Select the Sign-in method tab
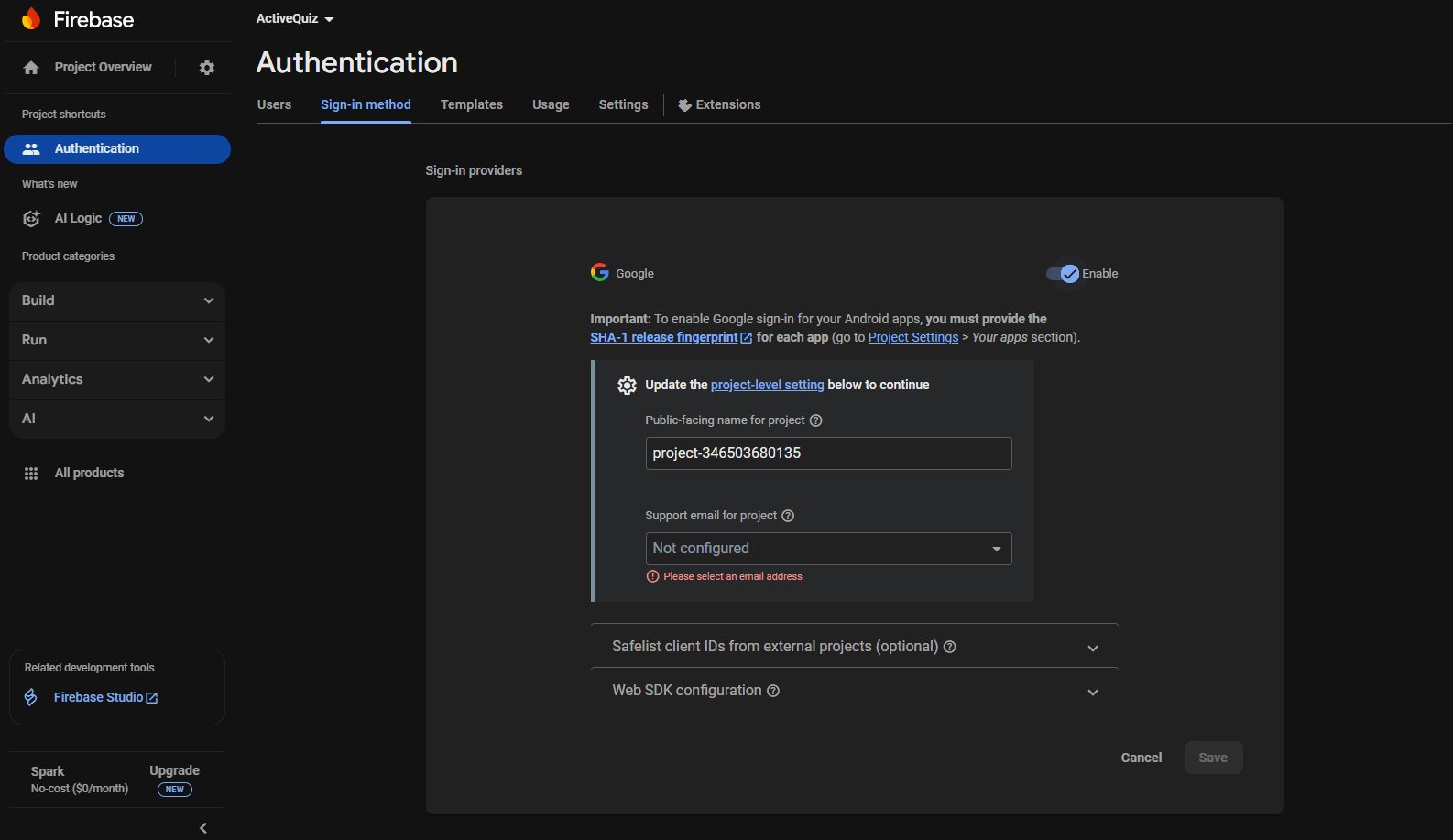 [x=366, y=104]
